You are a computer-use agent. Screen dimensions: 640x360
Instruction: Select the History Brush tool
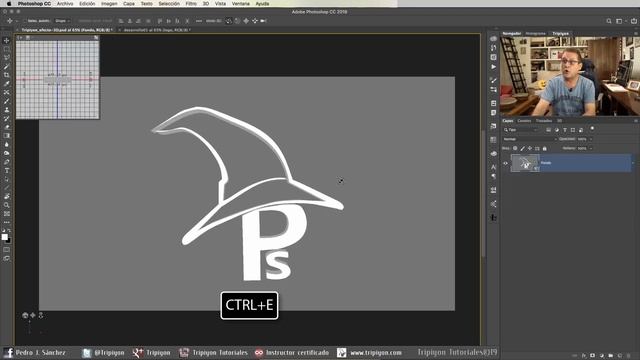[7, 118]
